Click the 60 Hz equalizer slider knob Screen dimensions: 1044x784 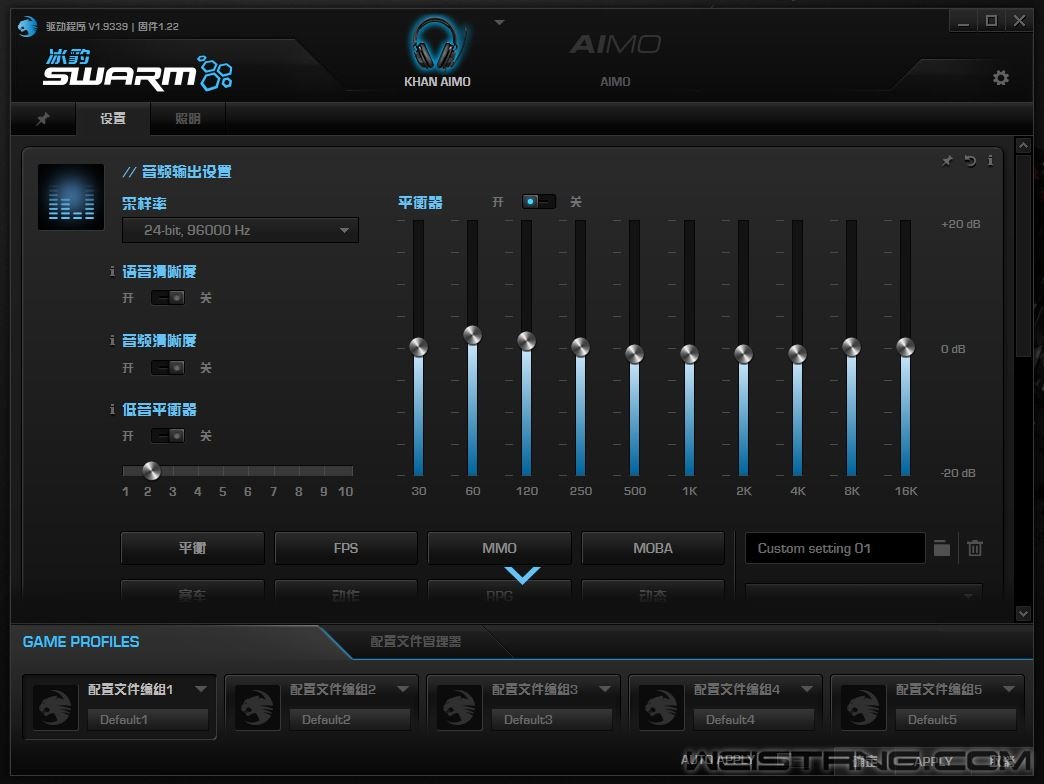pyautogui.click(x=472, y=335)
